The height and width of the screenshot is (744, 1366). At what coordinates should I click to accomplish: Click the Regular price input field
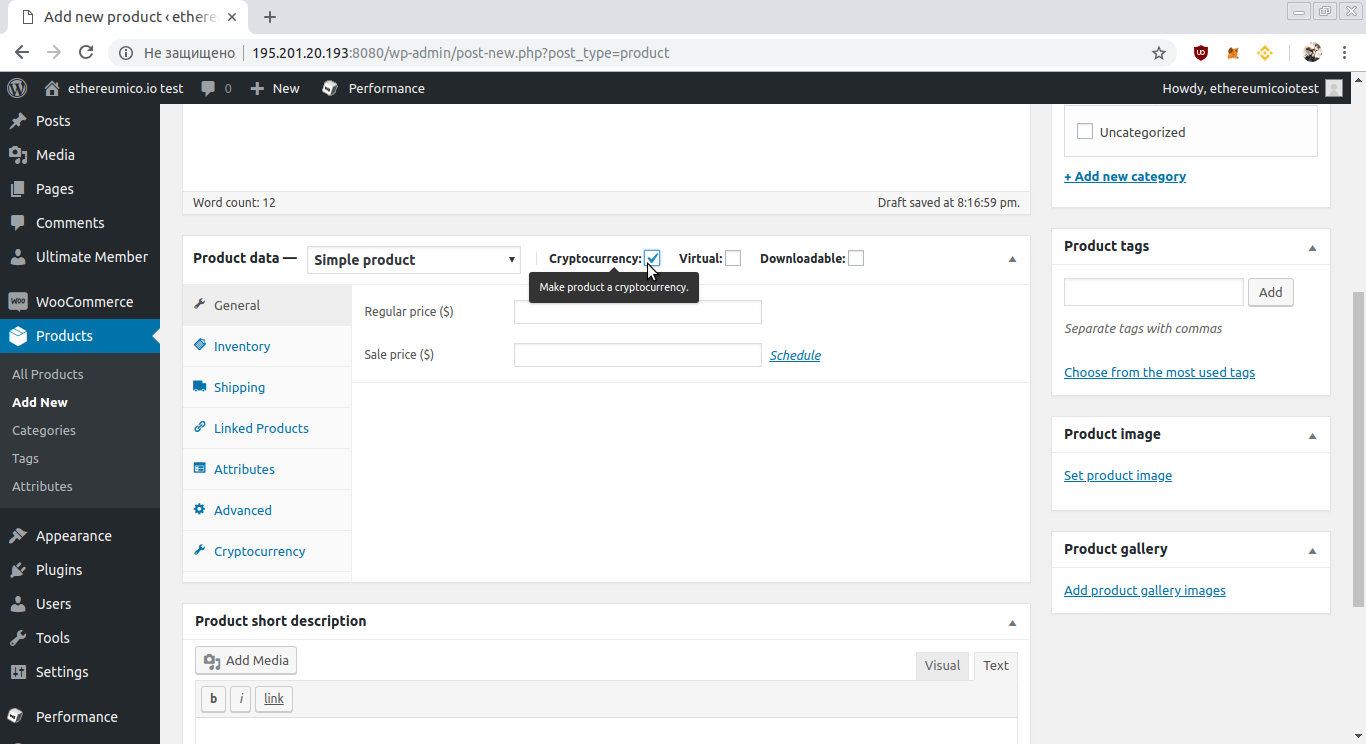coord(638,312)
